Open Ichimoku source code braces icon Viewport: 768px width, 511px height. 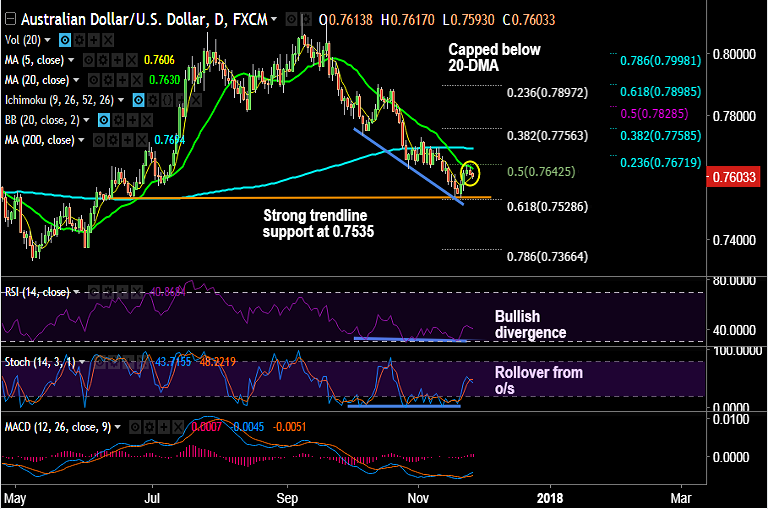168,100
